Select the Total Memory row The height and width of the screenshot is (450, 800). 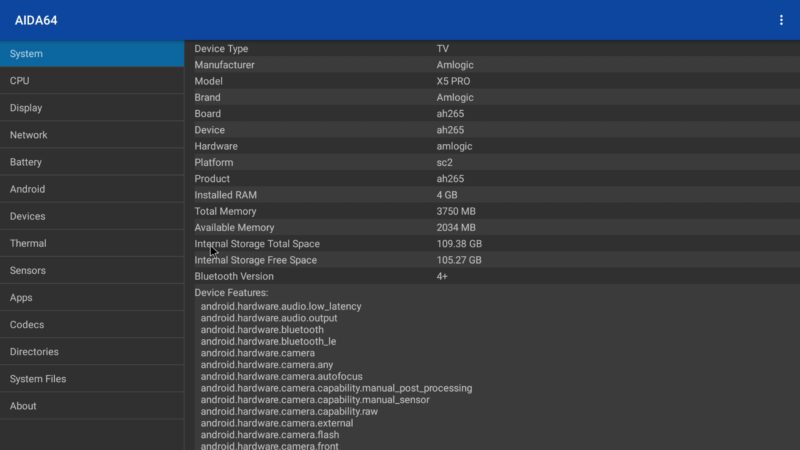(492, 211)
